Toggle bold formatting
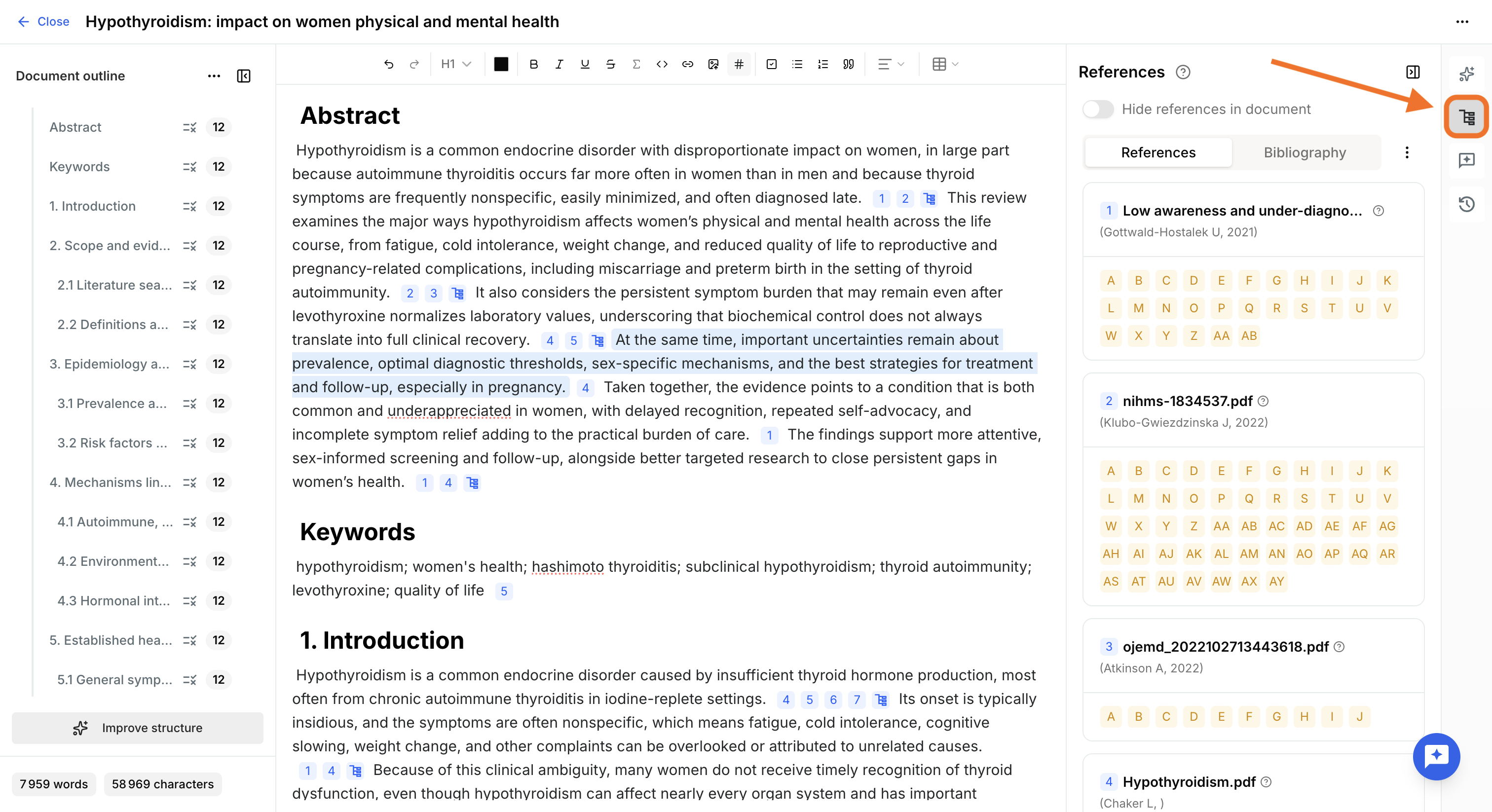Image resolution: width=1492 pixels, height=812 pixels. point(533,64)
